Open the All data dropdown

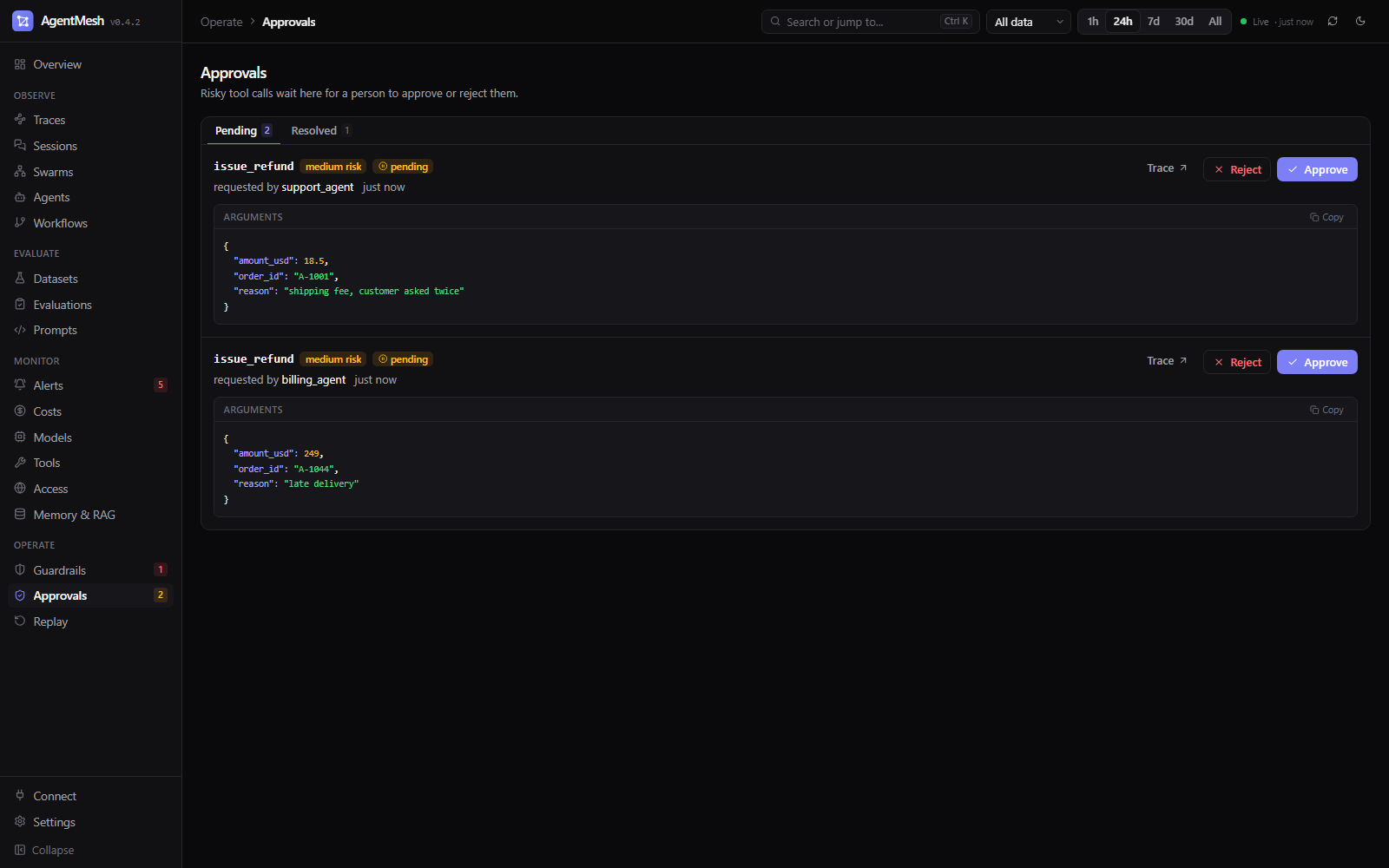1029,22
